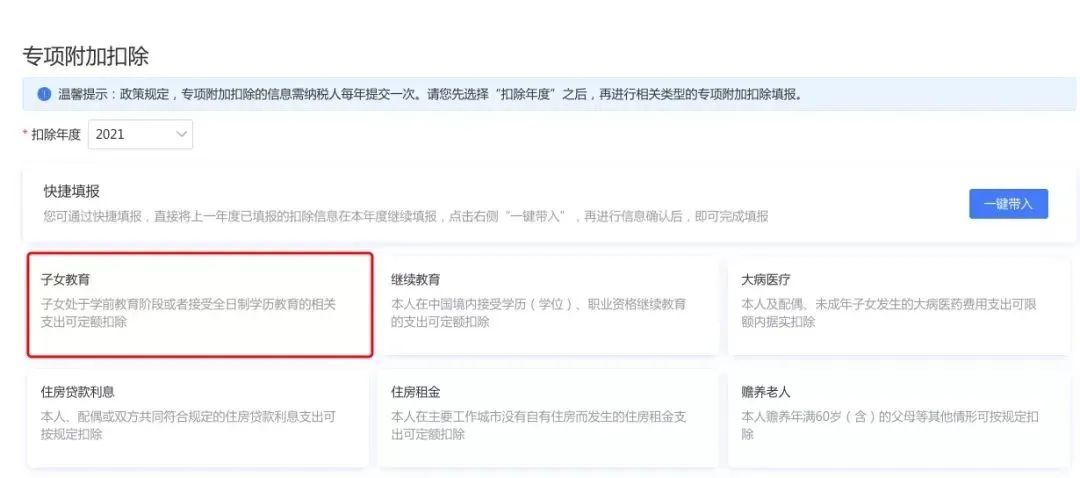The image size is (1080, 478).
Task: Click description text under 住房租金
Action: point(539,425)
